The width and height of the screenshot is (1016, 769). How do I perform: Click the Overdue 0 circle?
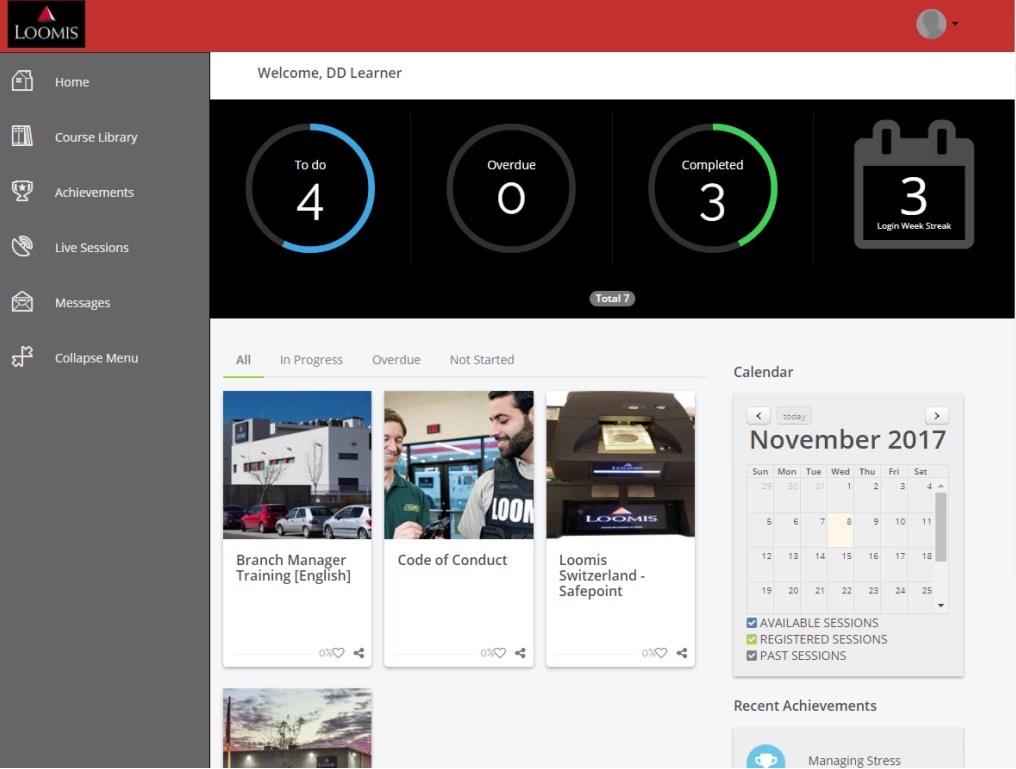click(511, 188)
